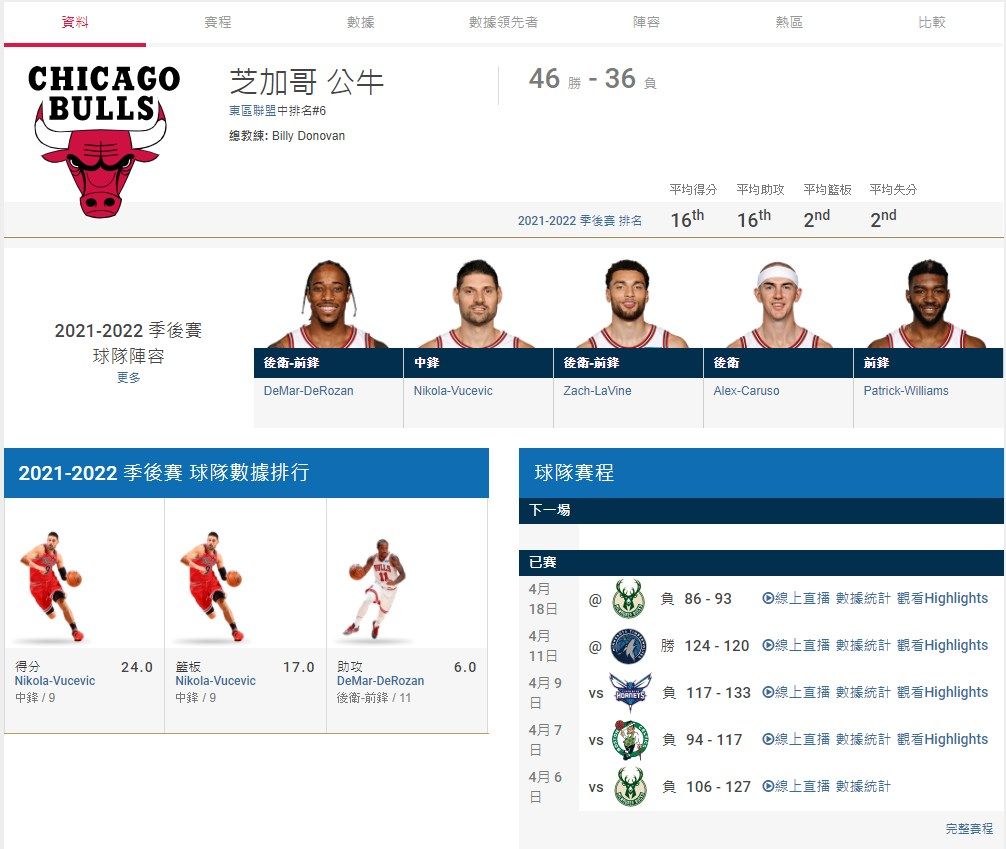Open 數據統計 for the 117 - 133 game

863,692
